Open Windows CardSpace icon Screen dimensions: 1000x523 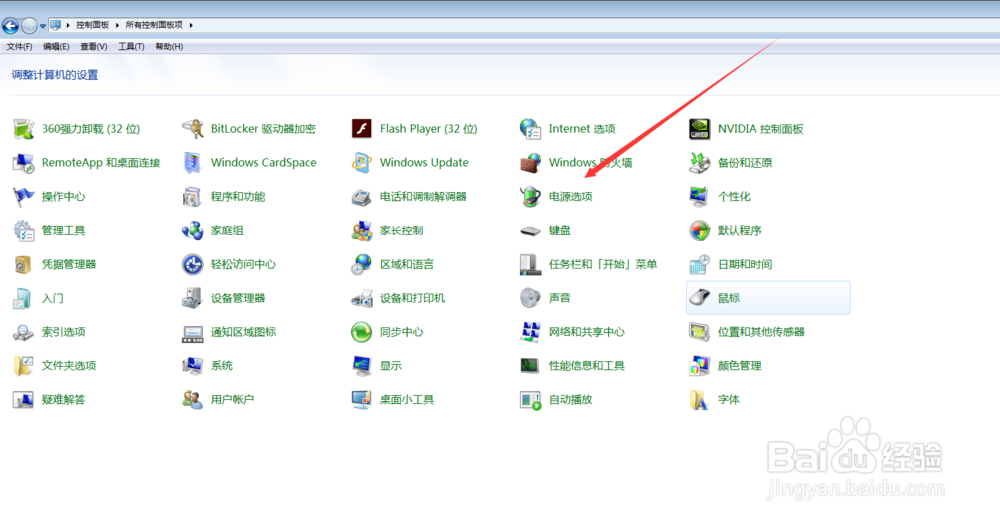pos(193,163)
